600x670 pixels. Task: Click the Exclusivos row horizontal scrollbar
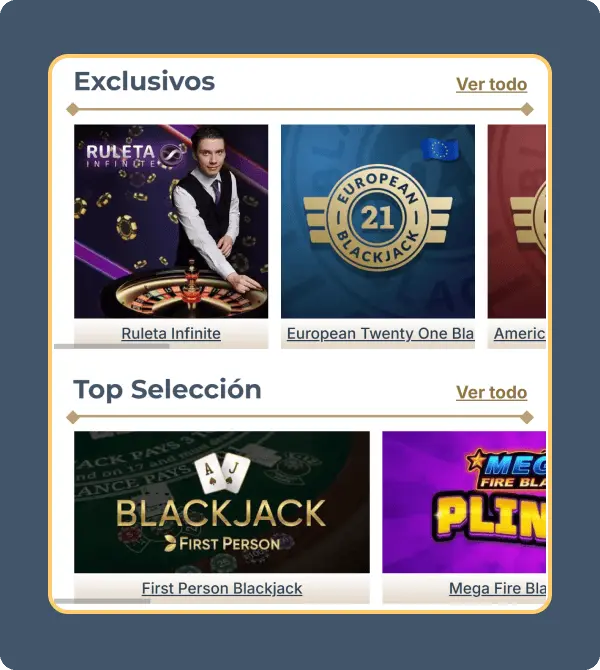[x=112, y=346]
